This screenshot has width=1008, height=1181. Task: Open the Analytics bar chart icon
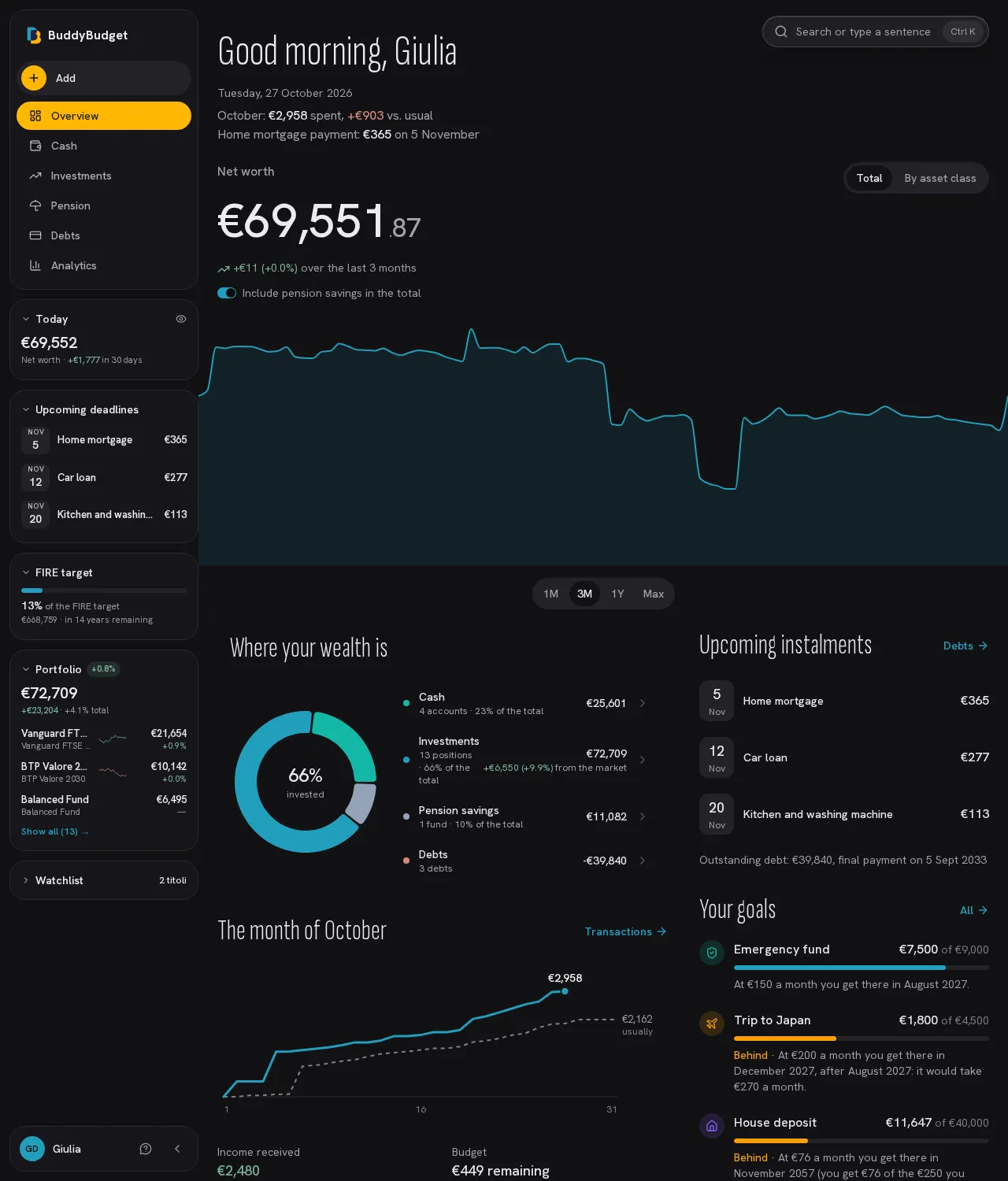[x=35, y=265]
